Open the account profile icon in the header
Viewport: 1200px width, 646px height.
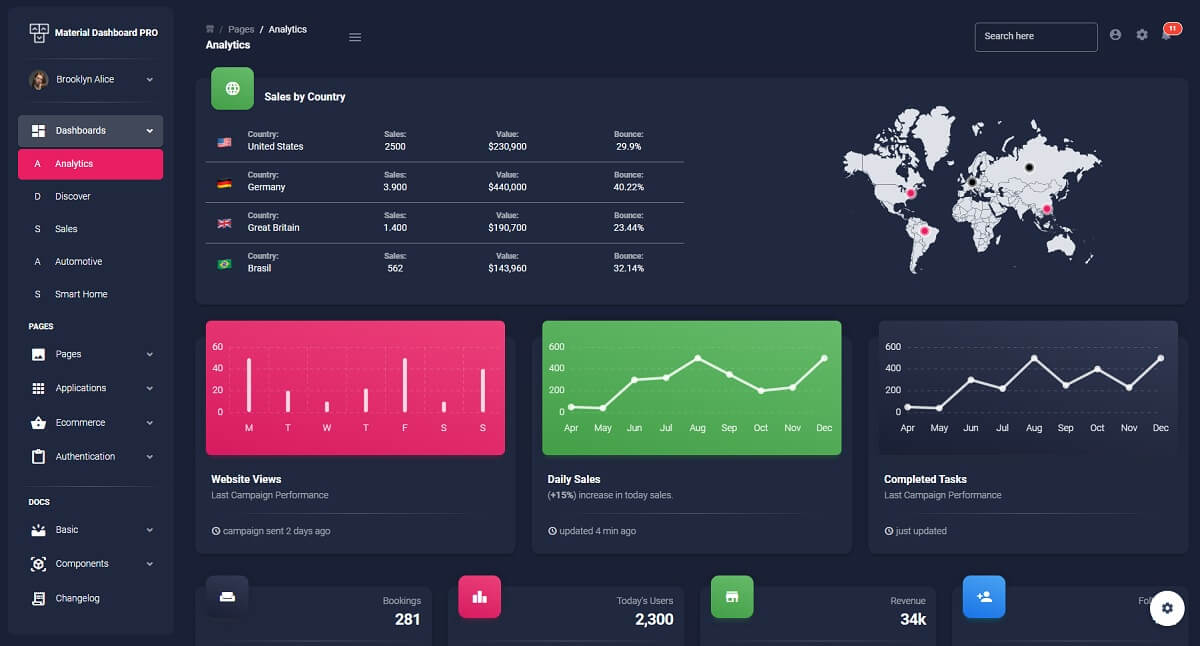click(1115, 34)
